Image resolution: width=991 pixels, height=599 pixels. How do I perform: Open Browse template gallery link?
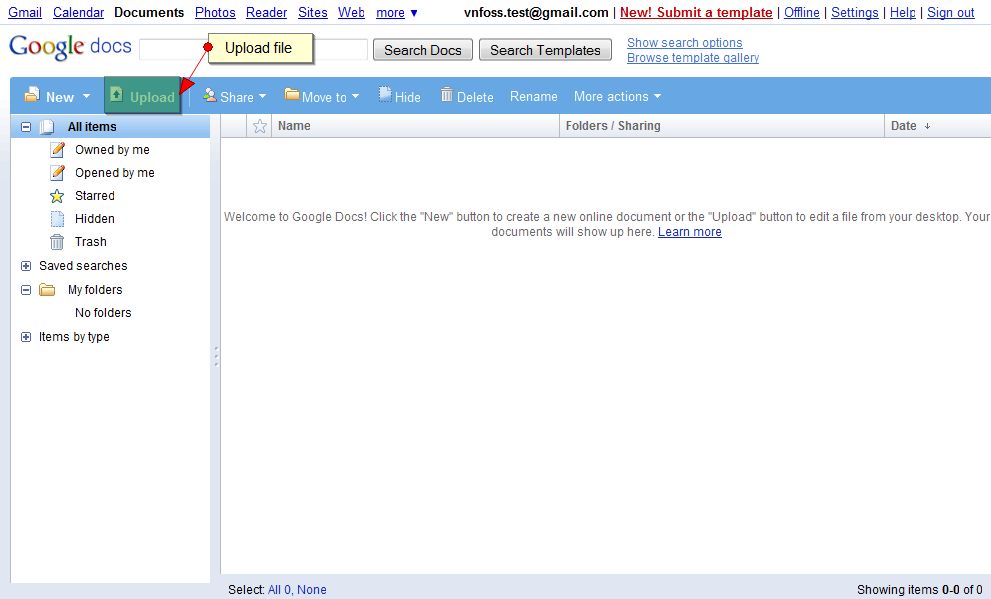coord(693,58)
